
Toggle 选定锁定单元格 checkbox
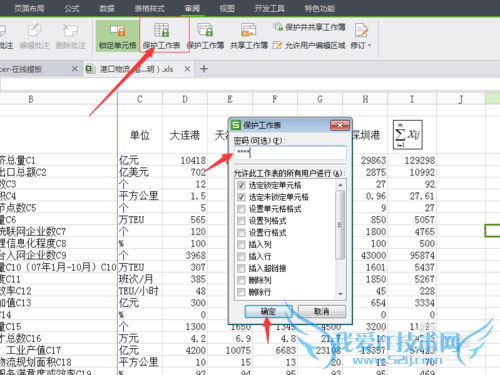tap(241, 185)
